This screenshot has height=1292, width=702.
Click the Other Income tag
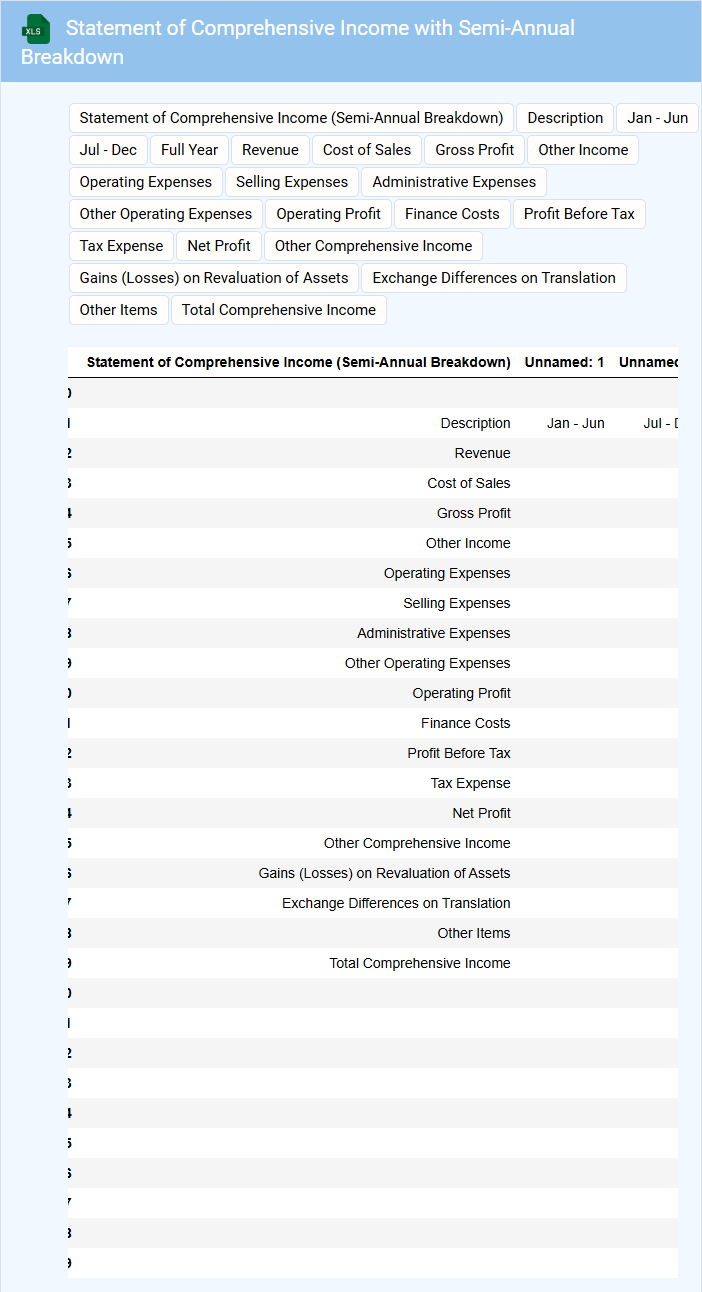pos(583,150)
